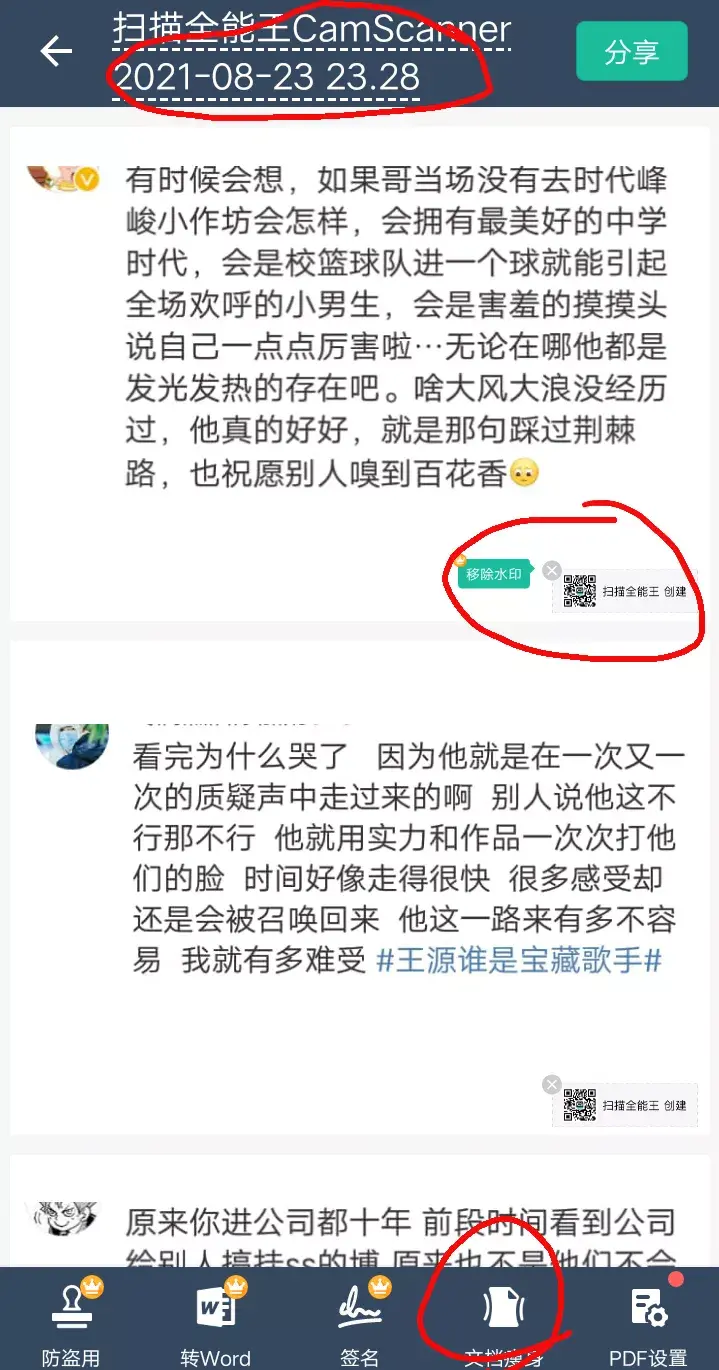Tap the 分享 share button
This screenshot has height=1370, width=719.
(631, 51)
